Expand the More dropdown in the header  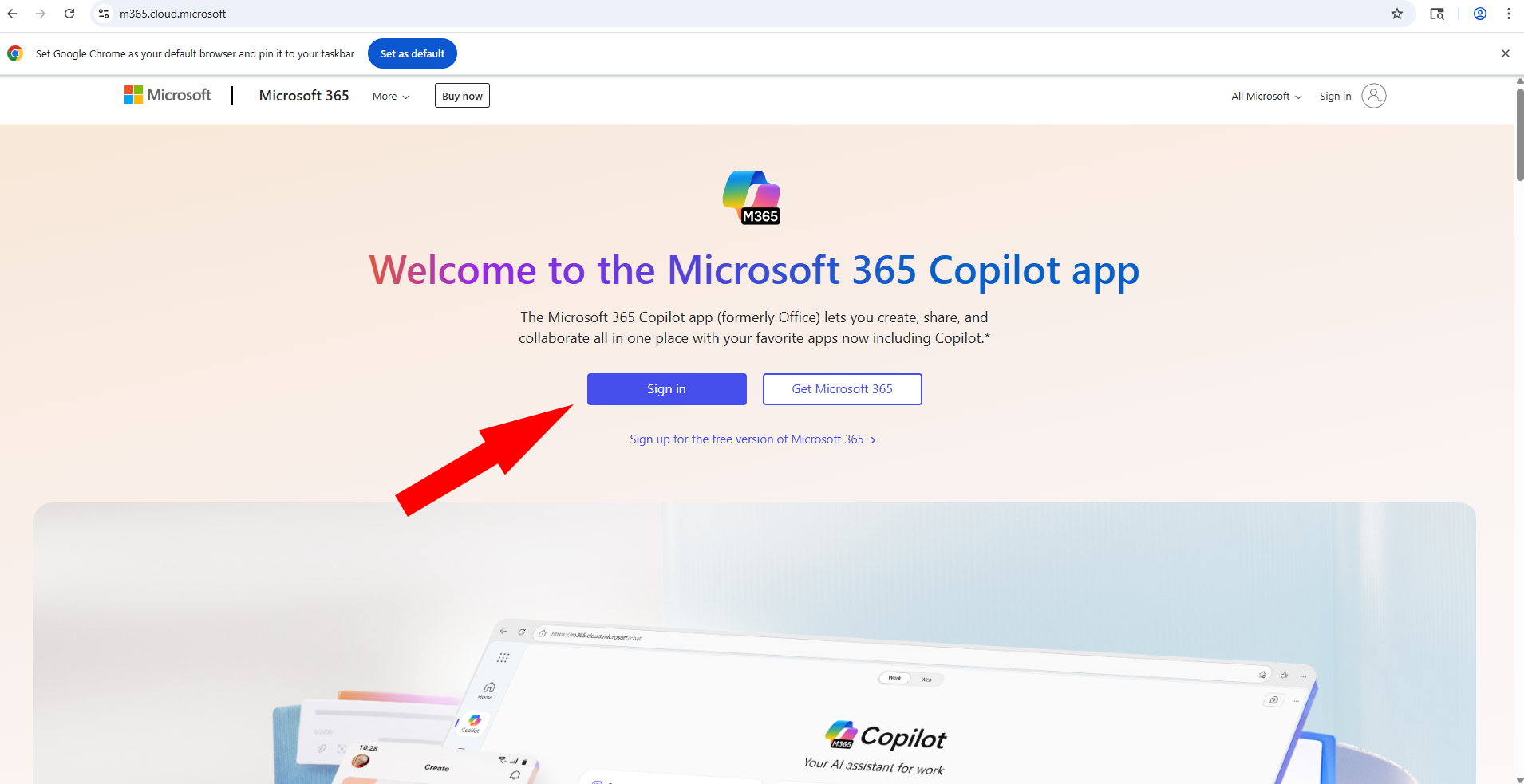(391, 97)
